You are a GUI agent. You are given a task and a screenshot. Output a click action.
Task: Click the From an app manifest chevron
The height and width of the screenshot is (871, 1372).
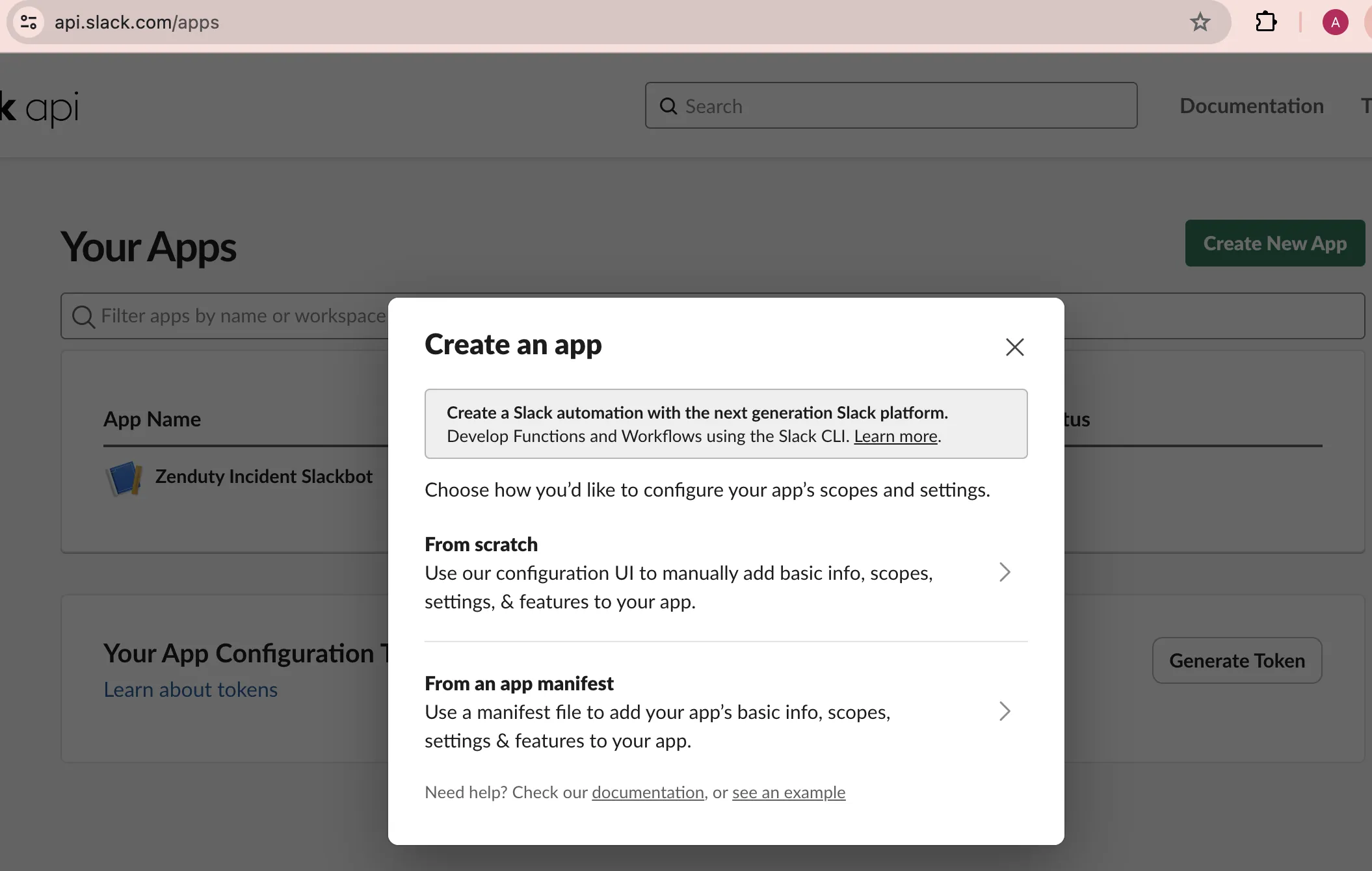pos(1005,711)
